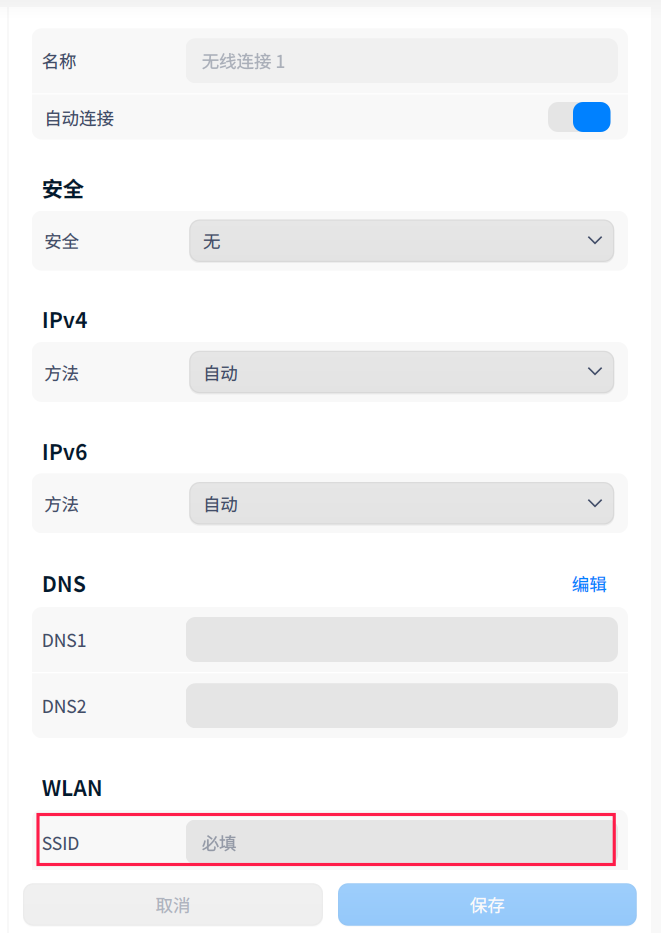This screenshot has height=933, width=661.
Task: Open the IPv6 方法 dropdown
Action: [x=401, y=504]
